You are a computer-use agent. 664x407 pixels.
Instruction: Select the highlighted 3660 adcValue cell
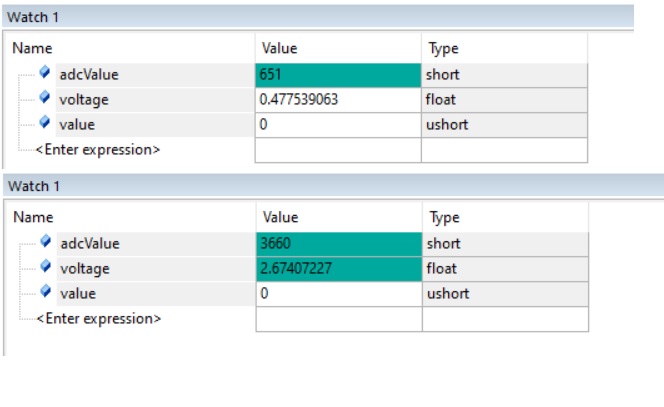pos(339,244)
